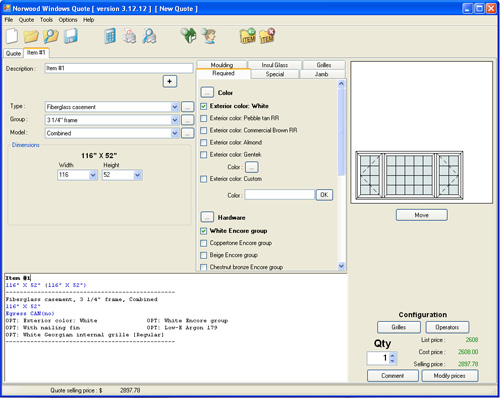Click the ellipsis button beside Color heading
Viewport: 500px width, 398px height.
207,92
